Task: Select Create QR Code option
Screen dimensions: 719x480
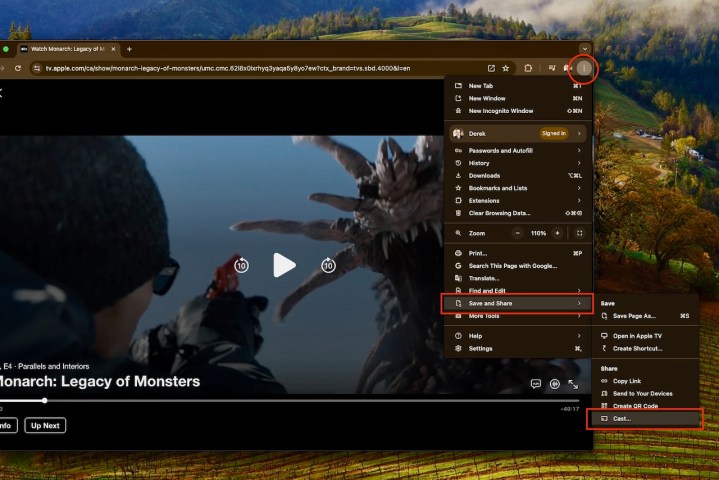Action: (635, 406)
